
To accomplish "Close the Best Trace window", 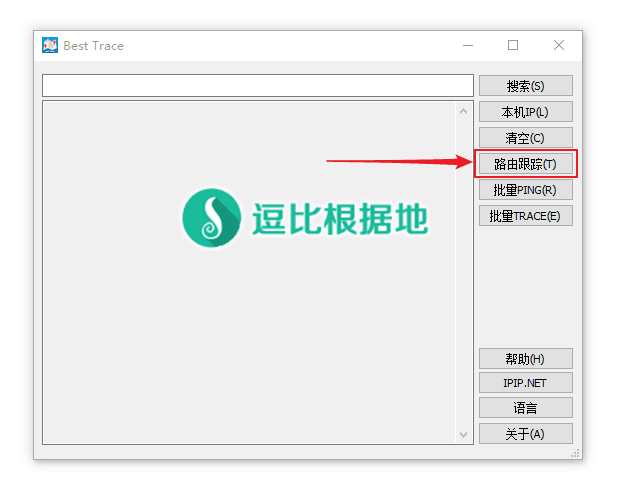I will tap(559, 46).
